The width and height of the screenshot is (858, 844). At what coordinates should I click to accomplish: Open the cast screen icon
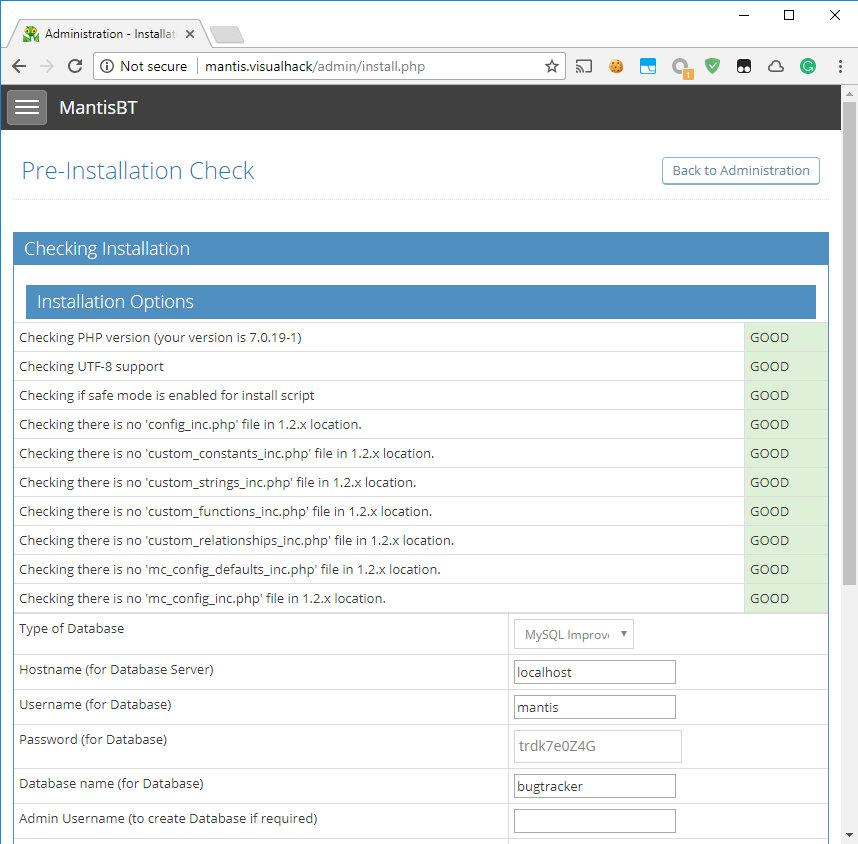(584, 66)
